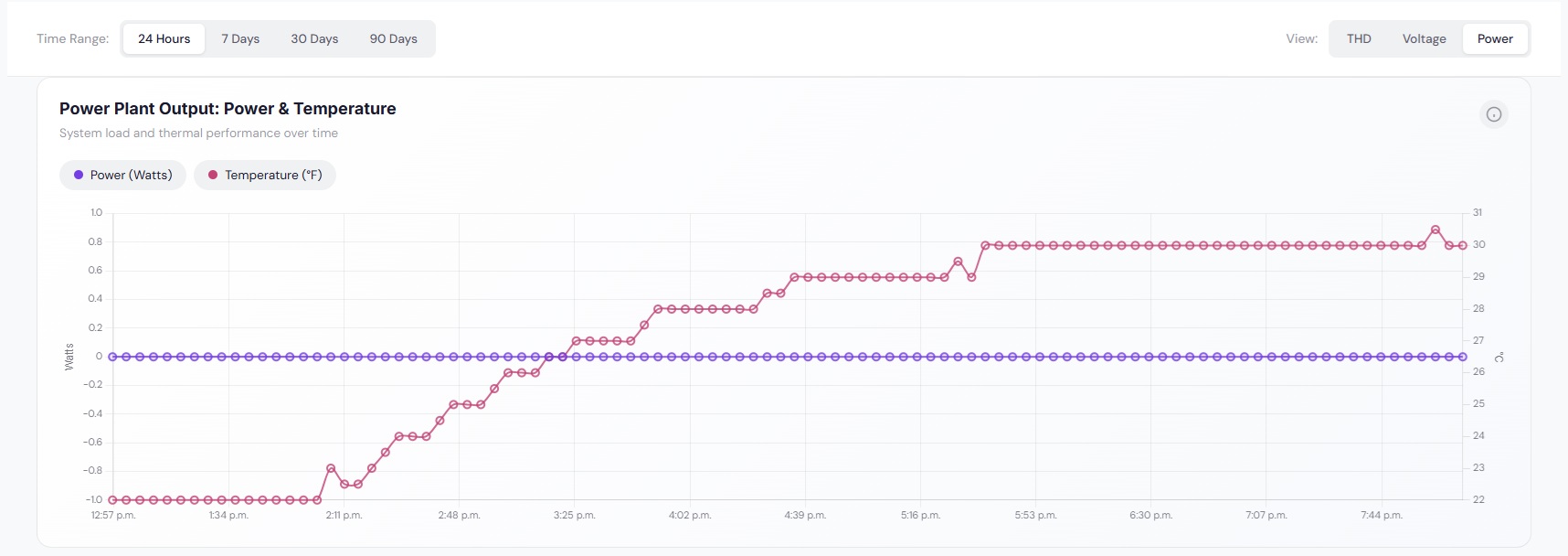This screenshot has width=1568, height=556.
Task: Click the Watts y-axis title
Action: click(x=69, y=357)
